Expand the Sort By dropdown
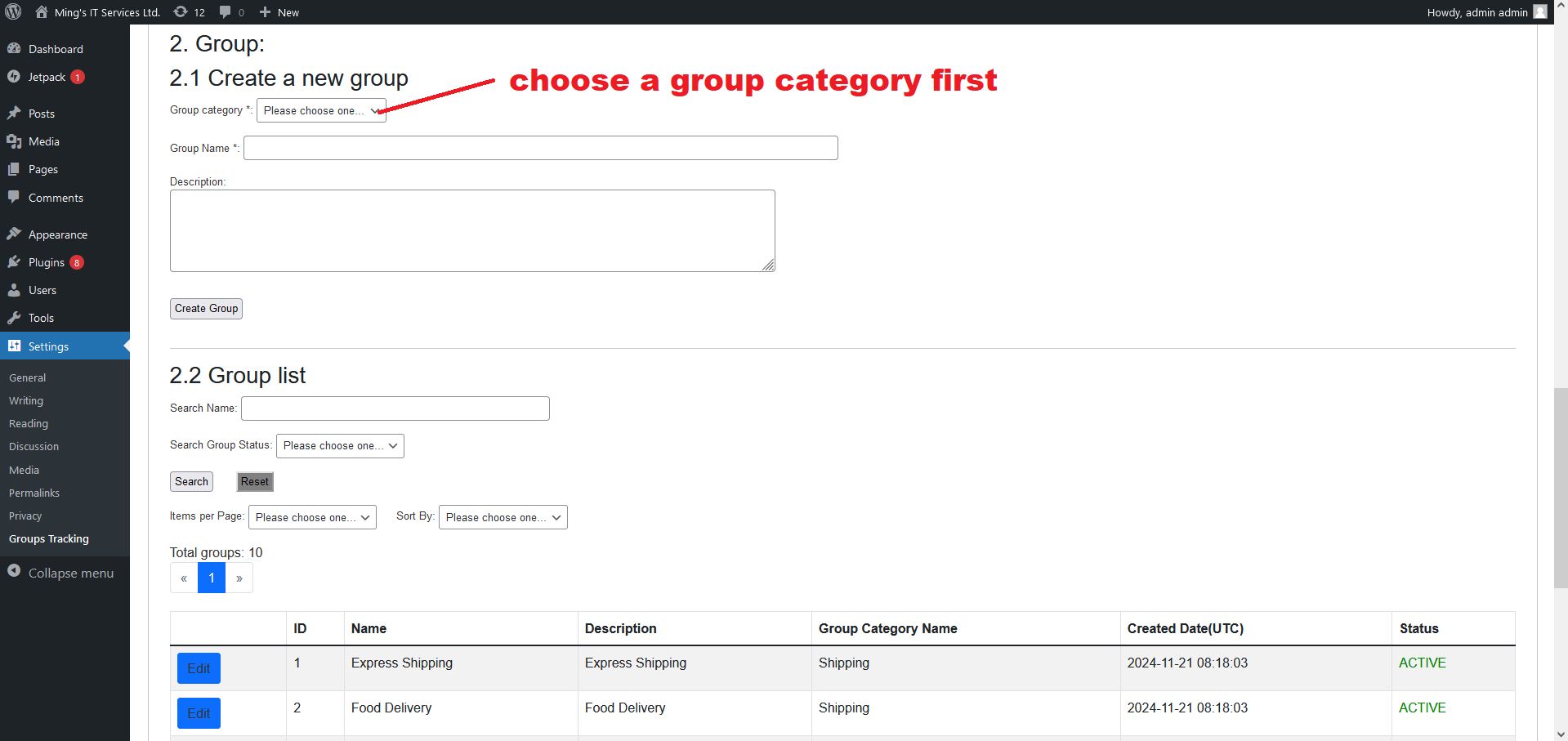The width and height of the screenshot is (1568, 741). coord(503,518)
